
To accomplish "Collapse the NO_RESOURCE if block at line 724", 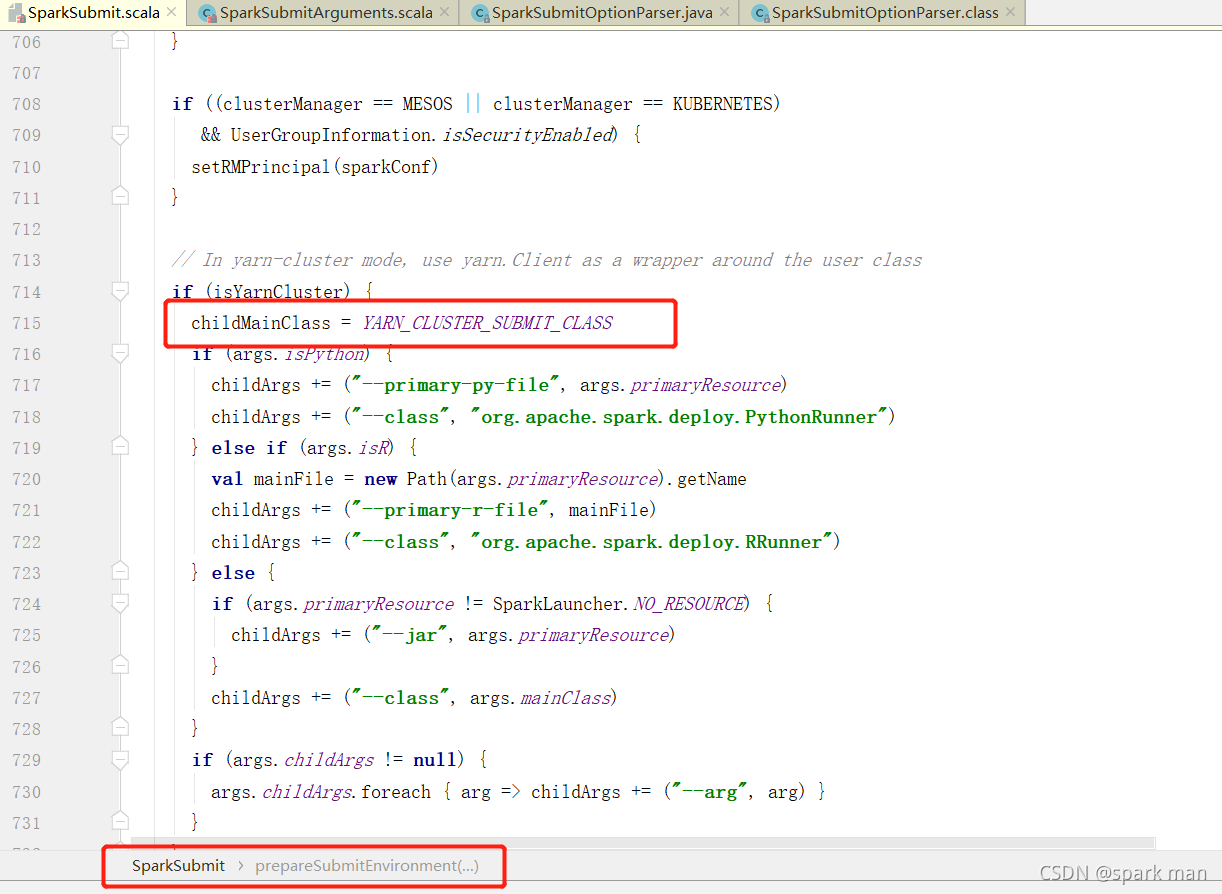I will 120,604.
